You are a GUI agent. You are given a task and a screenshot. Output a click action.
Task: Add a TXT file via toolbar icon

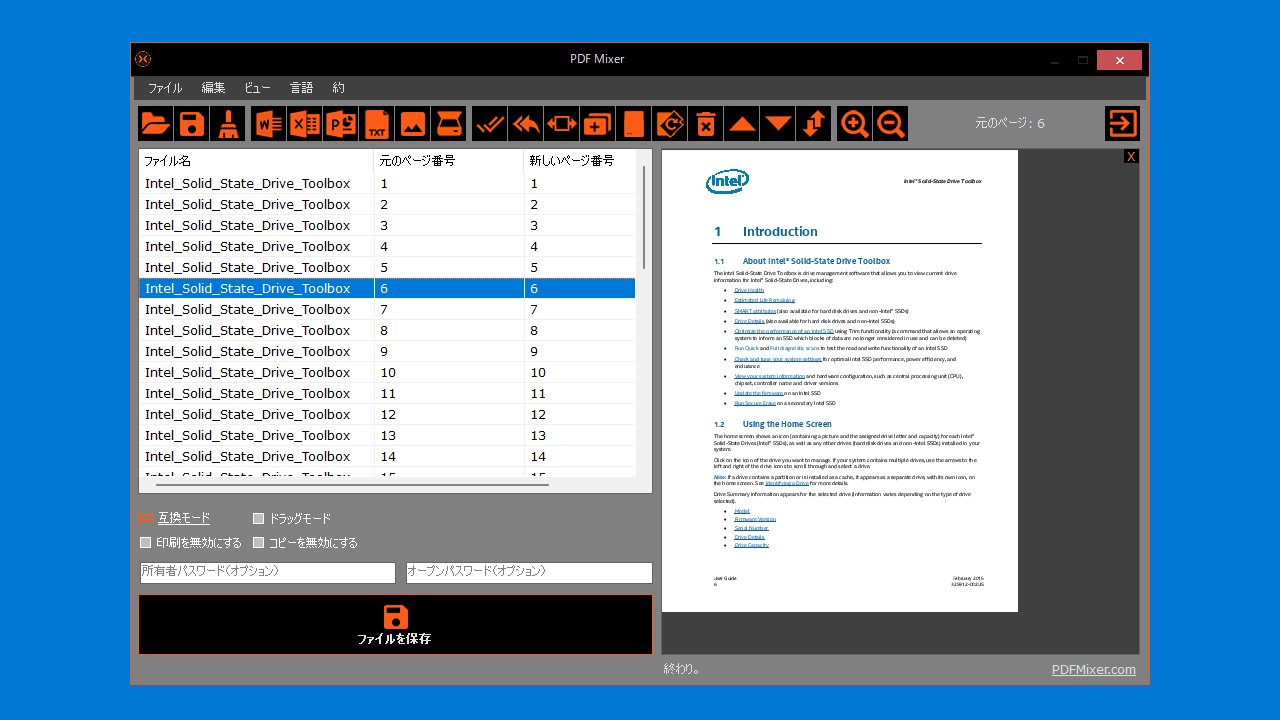point(376,124)
